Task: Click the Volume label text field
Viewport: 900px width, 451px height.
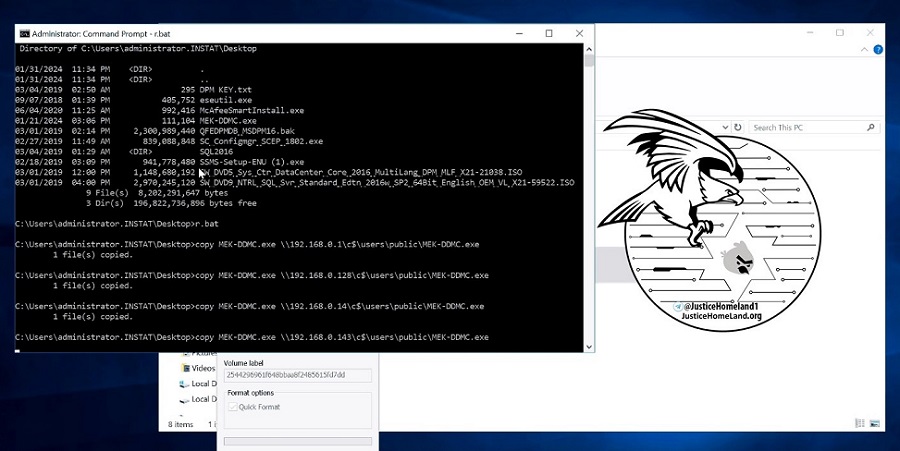Action: pos(297,375)
